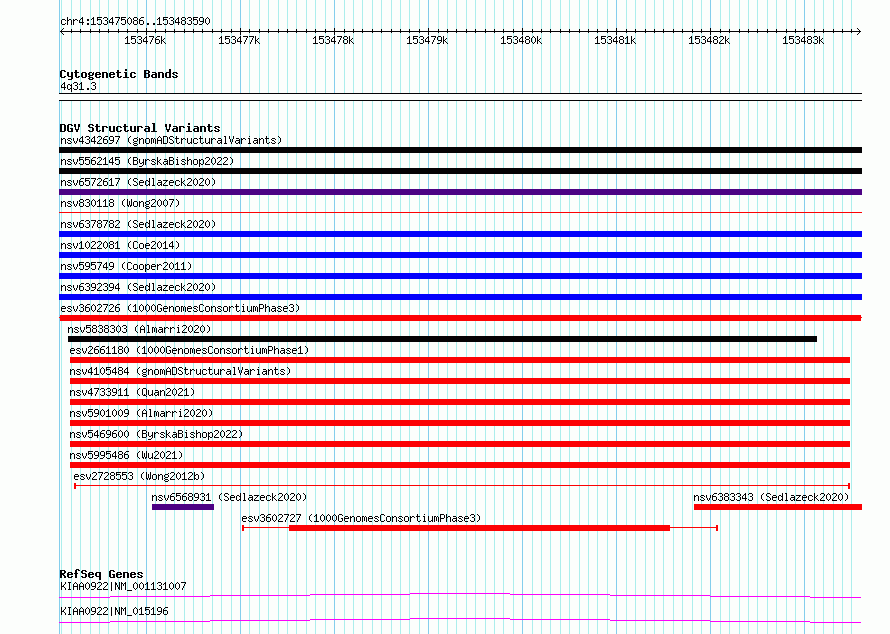The width and height of the screenshot is (890, 634).
Task: Click nsv5838303 Almarri2020 variant label
Action: pyautogui.click(x=139, y=329)
